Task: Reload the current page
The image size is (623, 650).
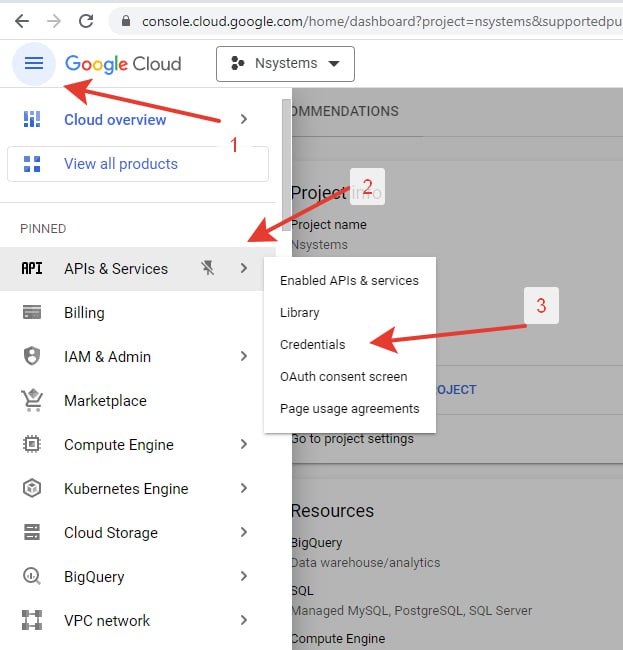Action: [x=86, y=21]
